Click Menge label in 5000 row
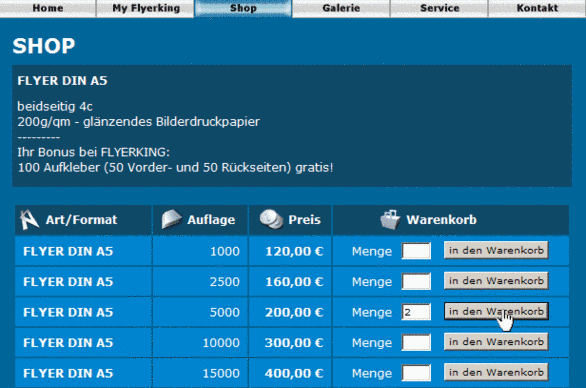The width and height of the screenshot is (586, 388). (372, 312)
